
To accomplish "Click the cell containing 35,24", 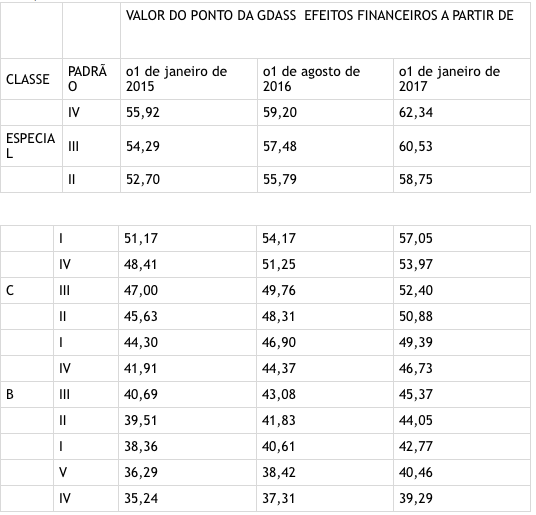I will pyautogui.click(x=187, y=499).
